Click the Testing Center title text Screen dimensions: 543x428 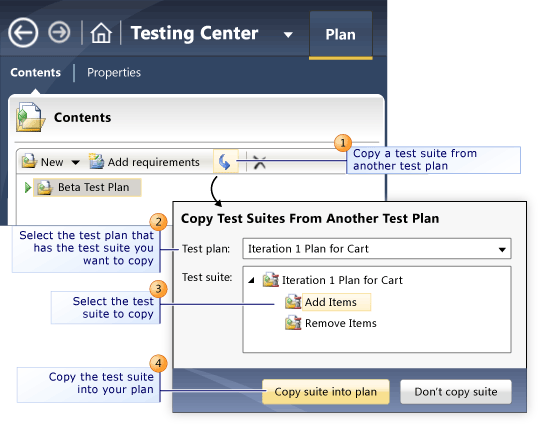(x=194, y=34)
